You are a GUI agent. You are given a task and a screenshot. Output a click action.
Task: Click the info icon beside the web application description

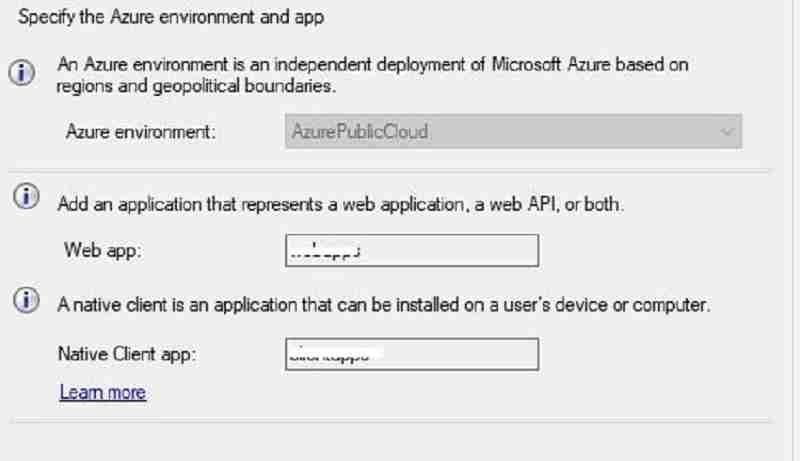pyautogui.click(x=26, y=196)
